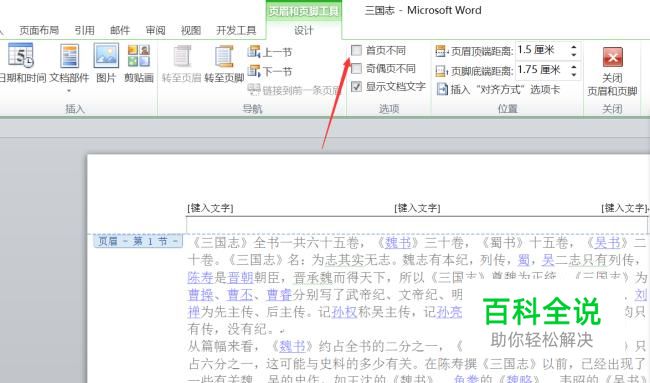
Task: Open 剪贴画 clip art
Action: 139,63
